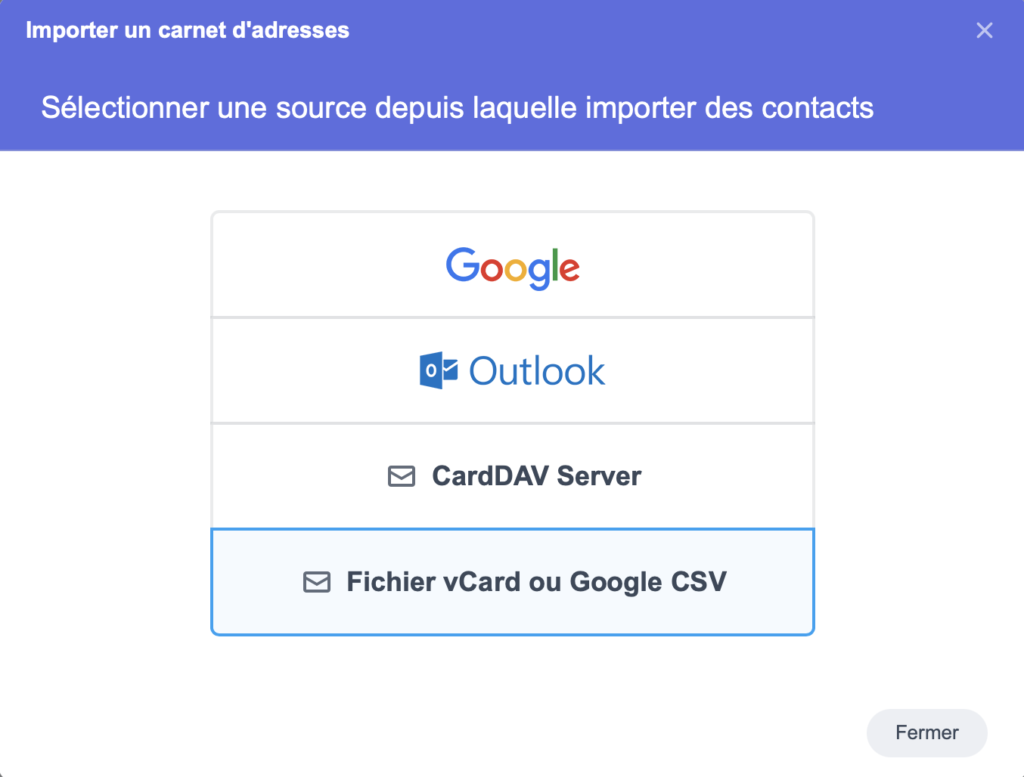This screenshot has height=777, width=1024.
Task: Click the "CardDAV Server" label text
Action: 536,476
